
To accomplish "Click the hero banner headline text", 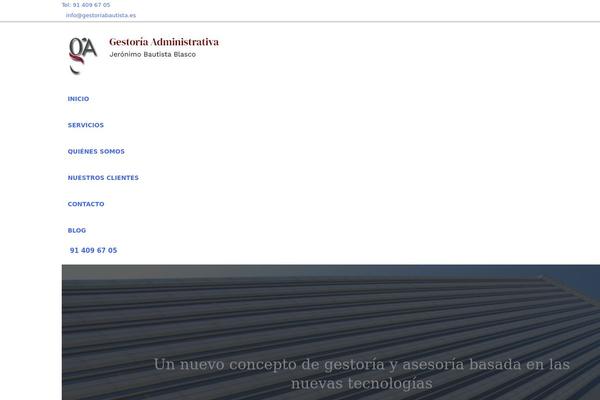I will (362, 373).
